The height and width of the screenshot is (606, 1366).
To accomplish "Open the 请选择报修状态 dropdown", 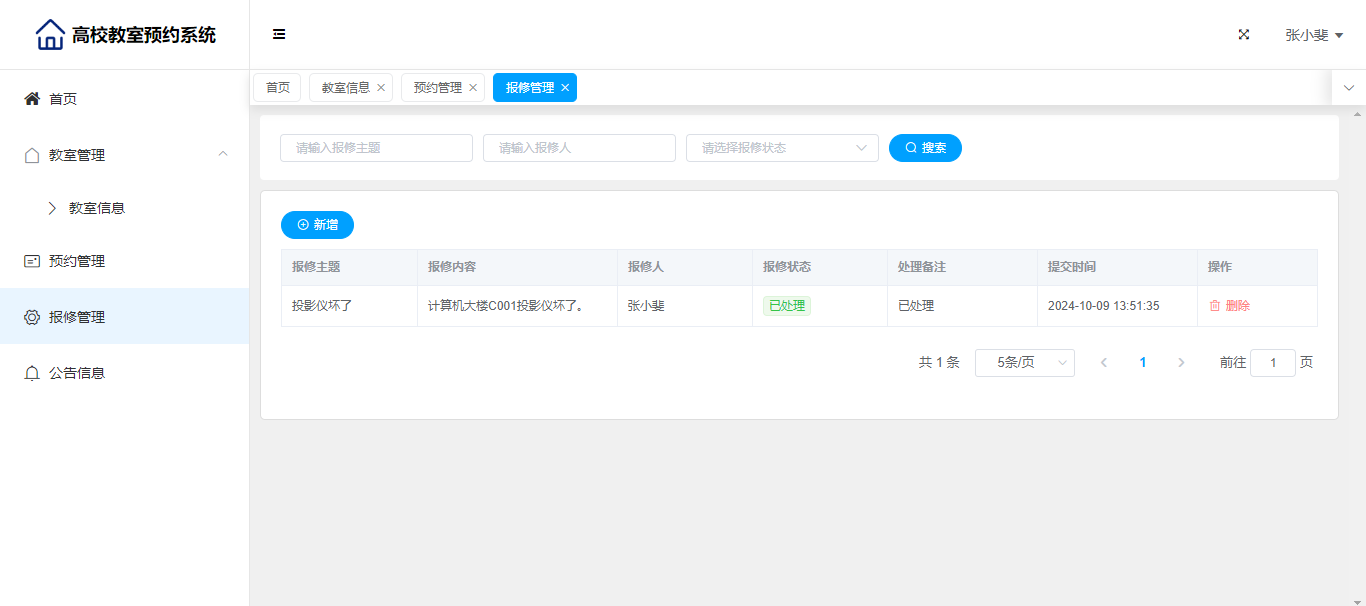I will (x=782, y=148).
